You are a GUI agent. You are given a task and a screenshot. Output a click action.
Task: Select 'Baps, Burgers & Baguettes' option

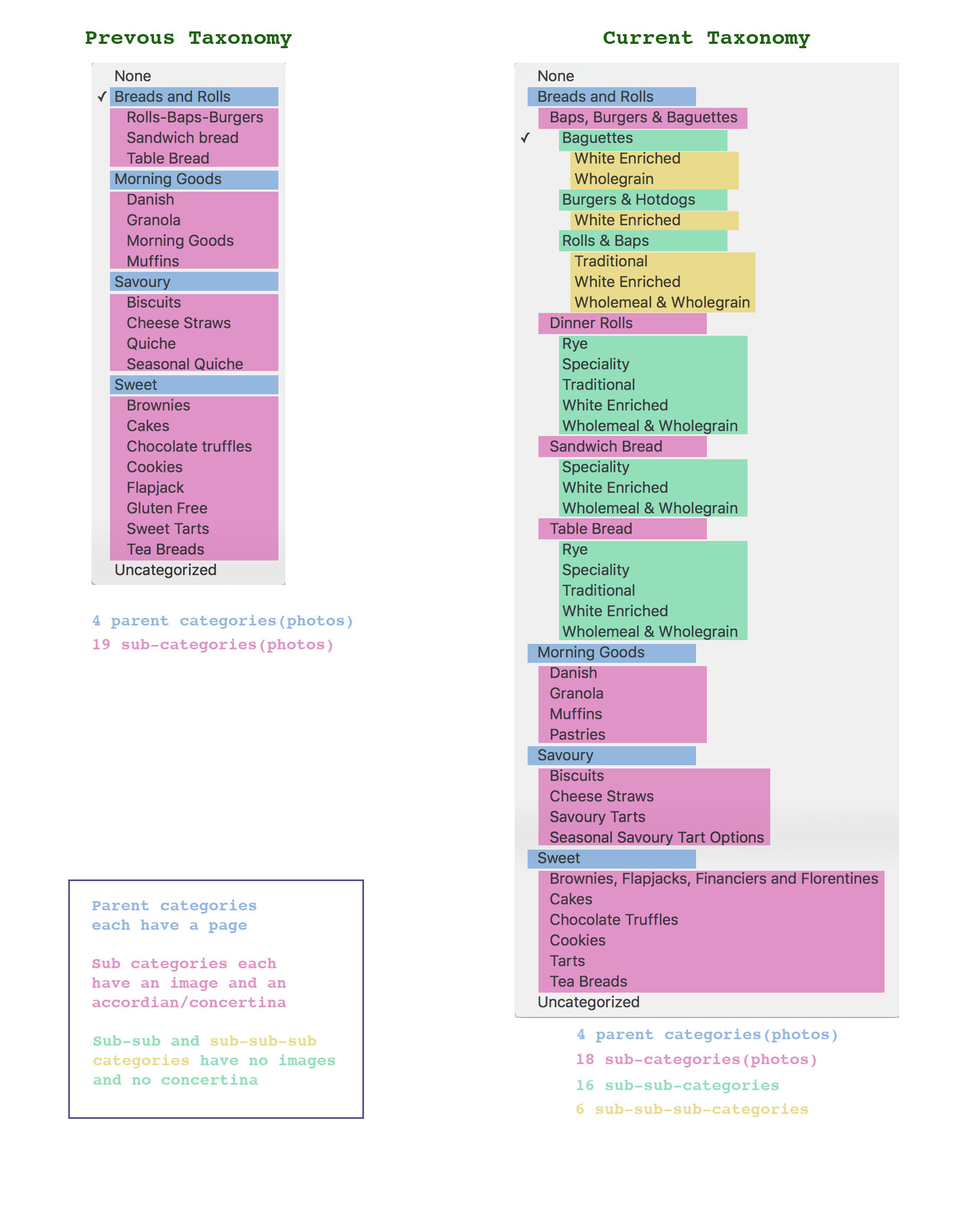click(643, 118)
